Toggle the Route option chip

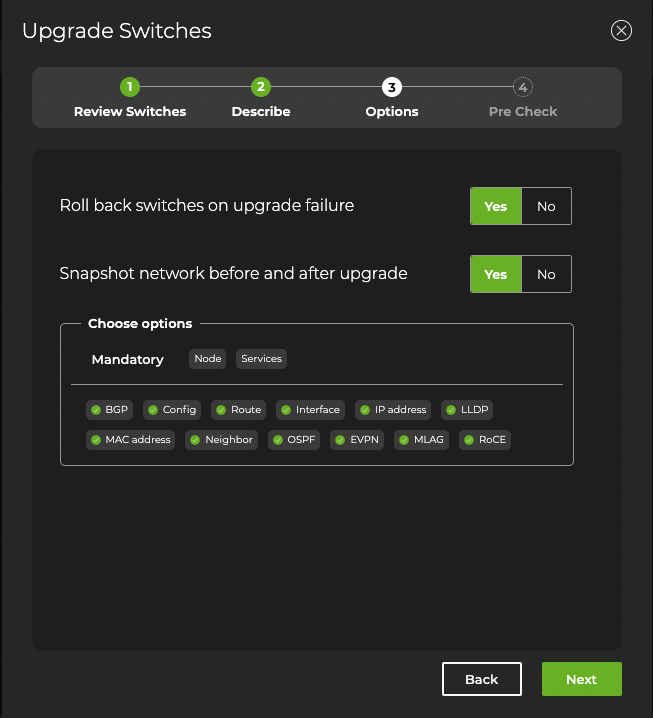[x=238, y=410]
